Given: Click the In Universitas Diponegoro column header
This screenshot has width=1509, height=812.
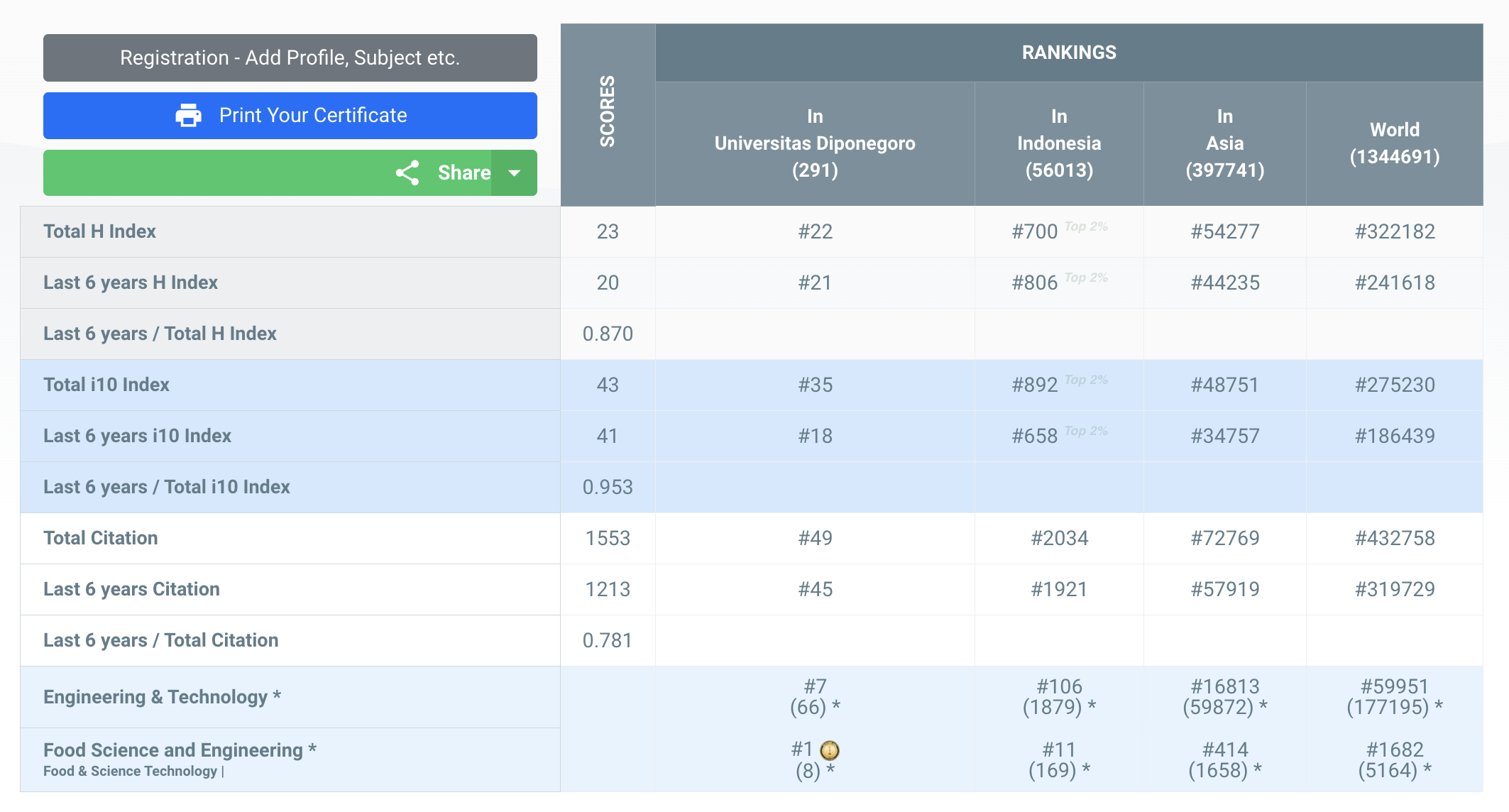Looking at the screenshot, I should [814, 143].
